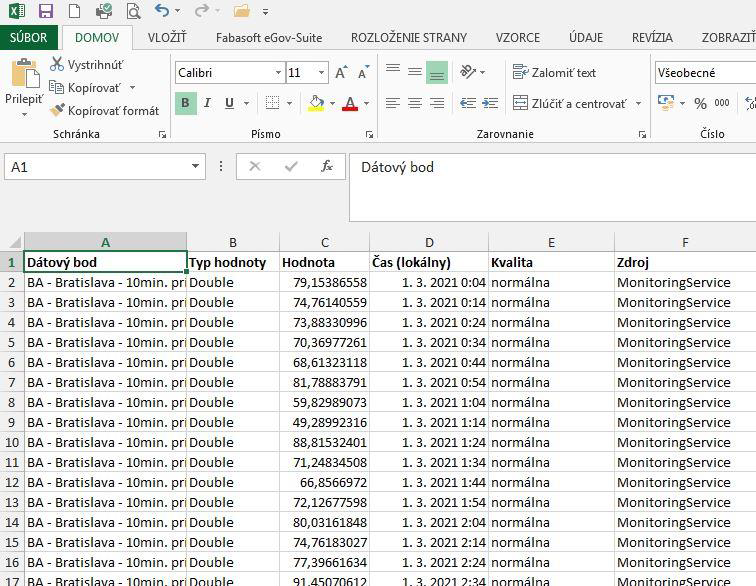Cut selection with Vystrihnúť

87,65
